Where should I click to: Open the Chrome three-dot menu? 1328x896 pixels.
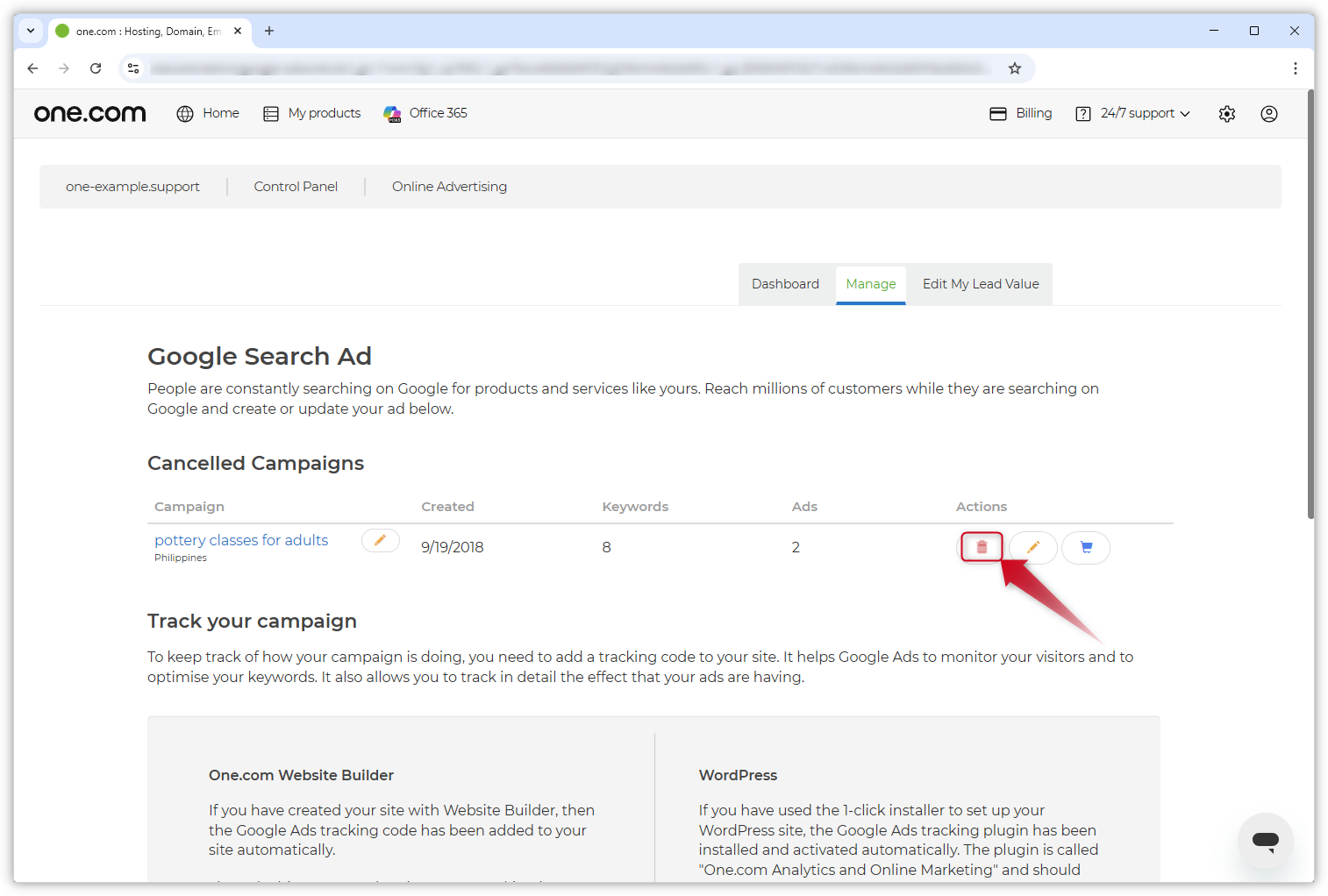(1296, 68)
